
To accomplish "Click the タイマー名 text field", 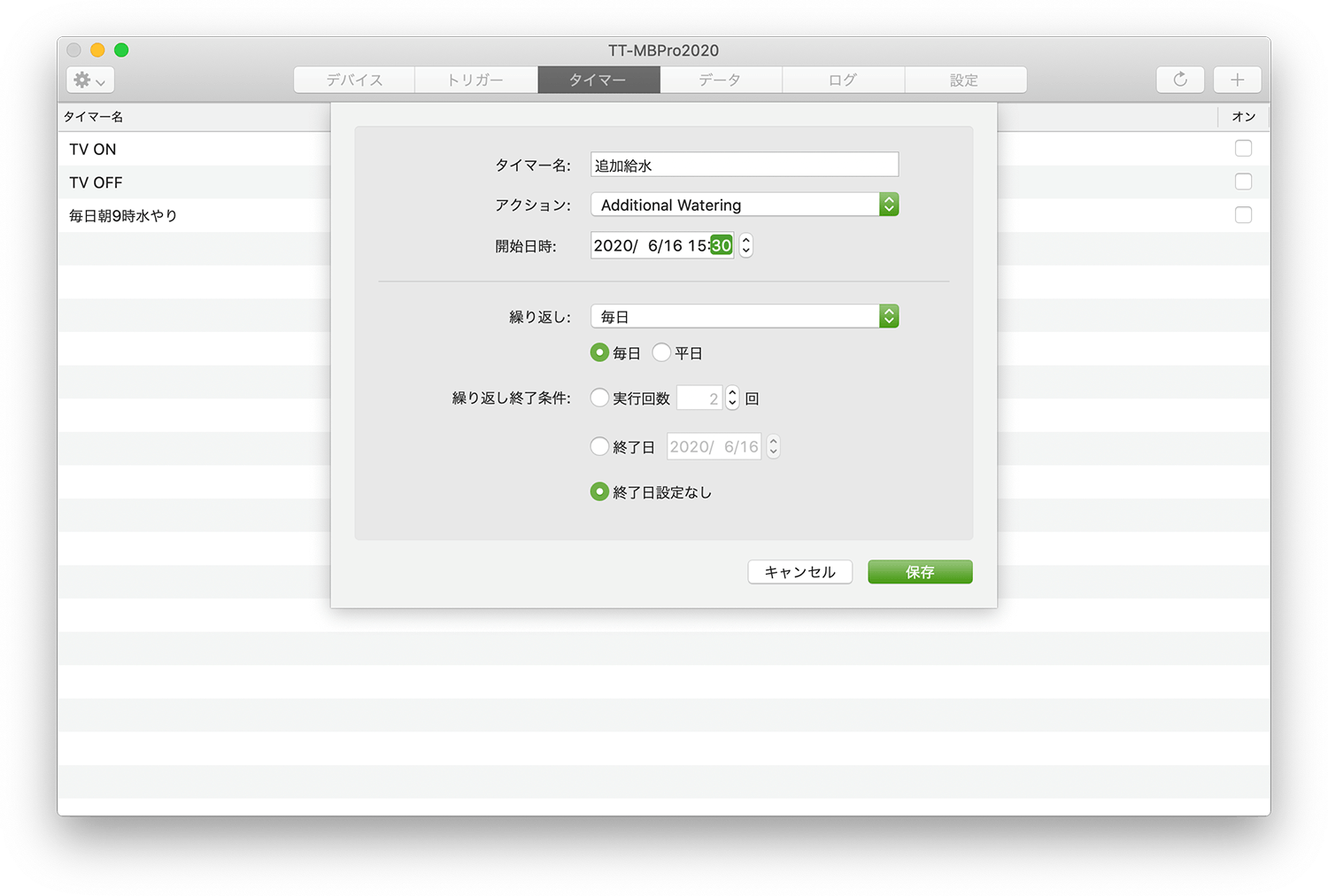I will [x=745, y=165].
